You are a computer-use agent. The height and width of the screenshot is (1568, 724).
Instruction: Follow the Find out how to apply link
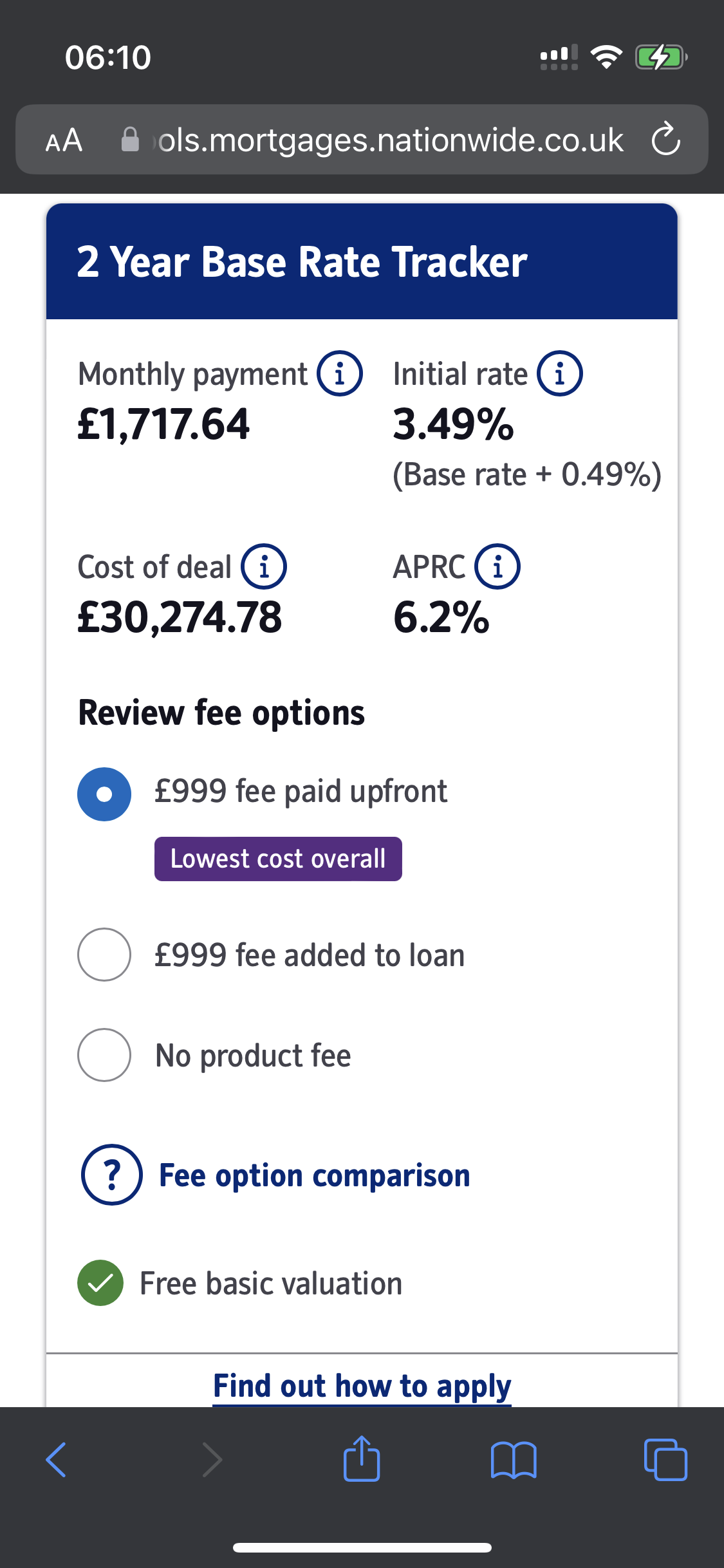[x=362, y=1386]
